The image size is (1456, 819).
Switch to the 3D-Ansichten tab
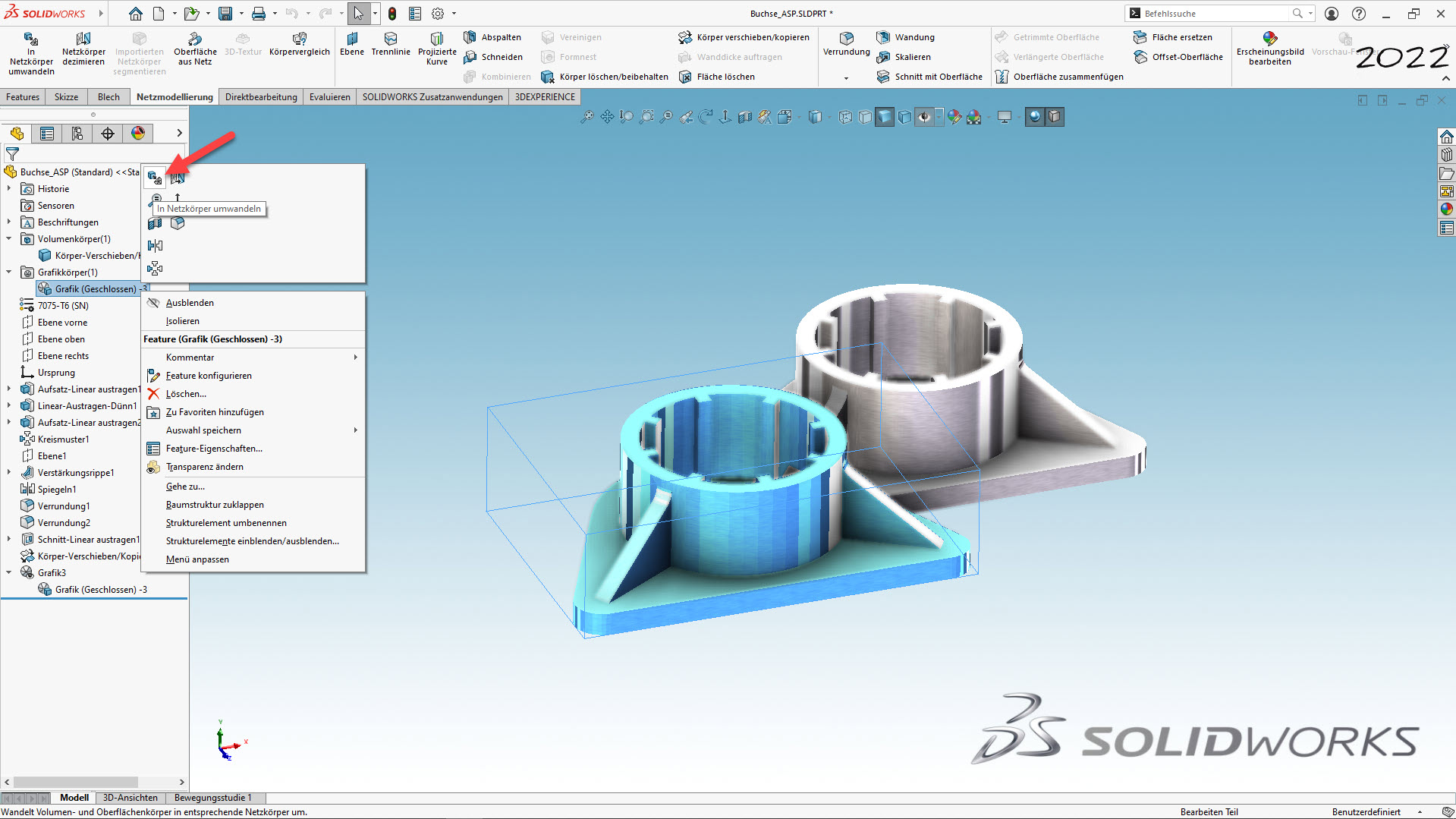(131, 798)
